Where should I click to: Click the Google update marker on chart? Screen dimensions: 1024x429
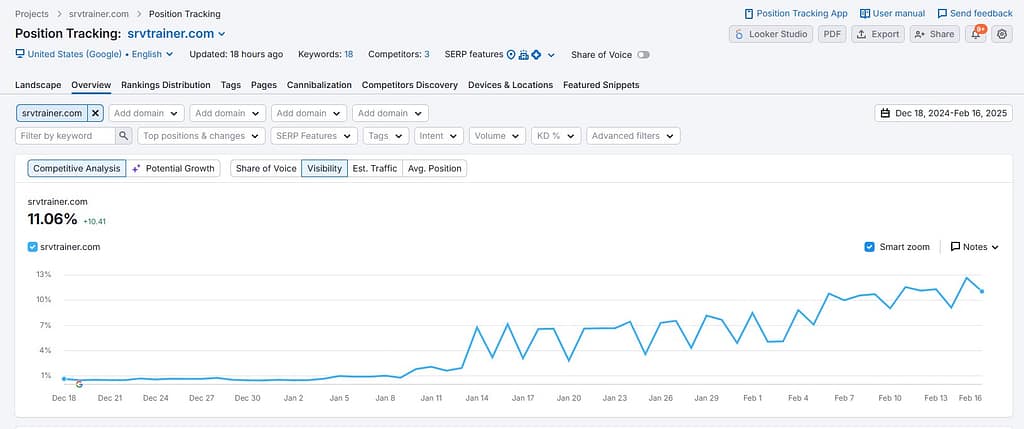click(x=79, y=384)
